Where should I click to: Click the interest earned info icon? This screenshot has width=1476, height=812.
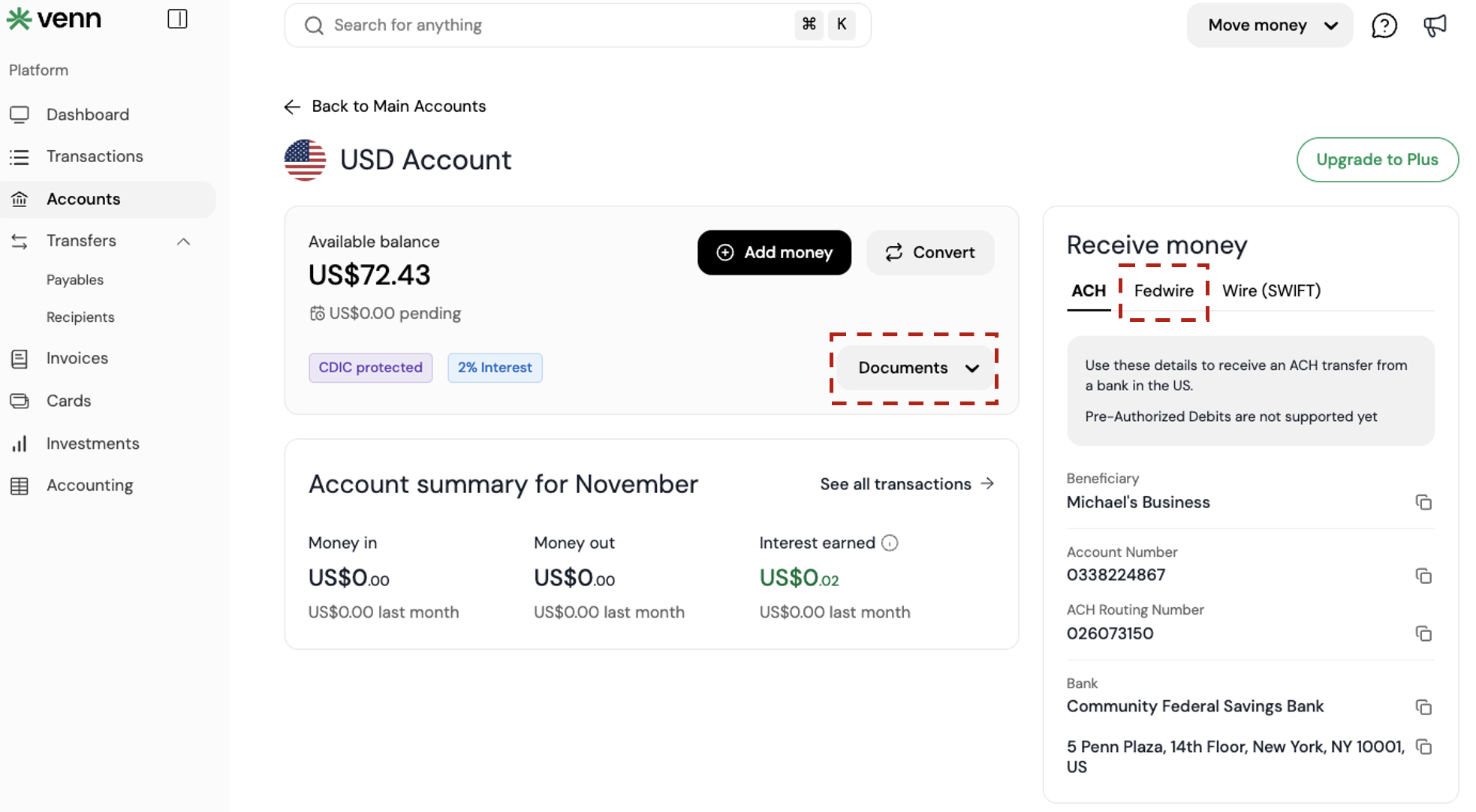890,543
